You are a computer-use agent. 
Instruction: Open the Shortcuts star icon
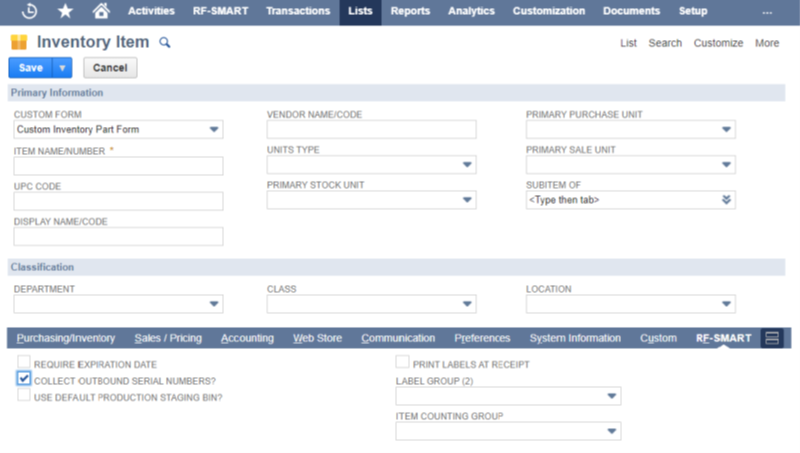point(65,11)
